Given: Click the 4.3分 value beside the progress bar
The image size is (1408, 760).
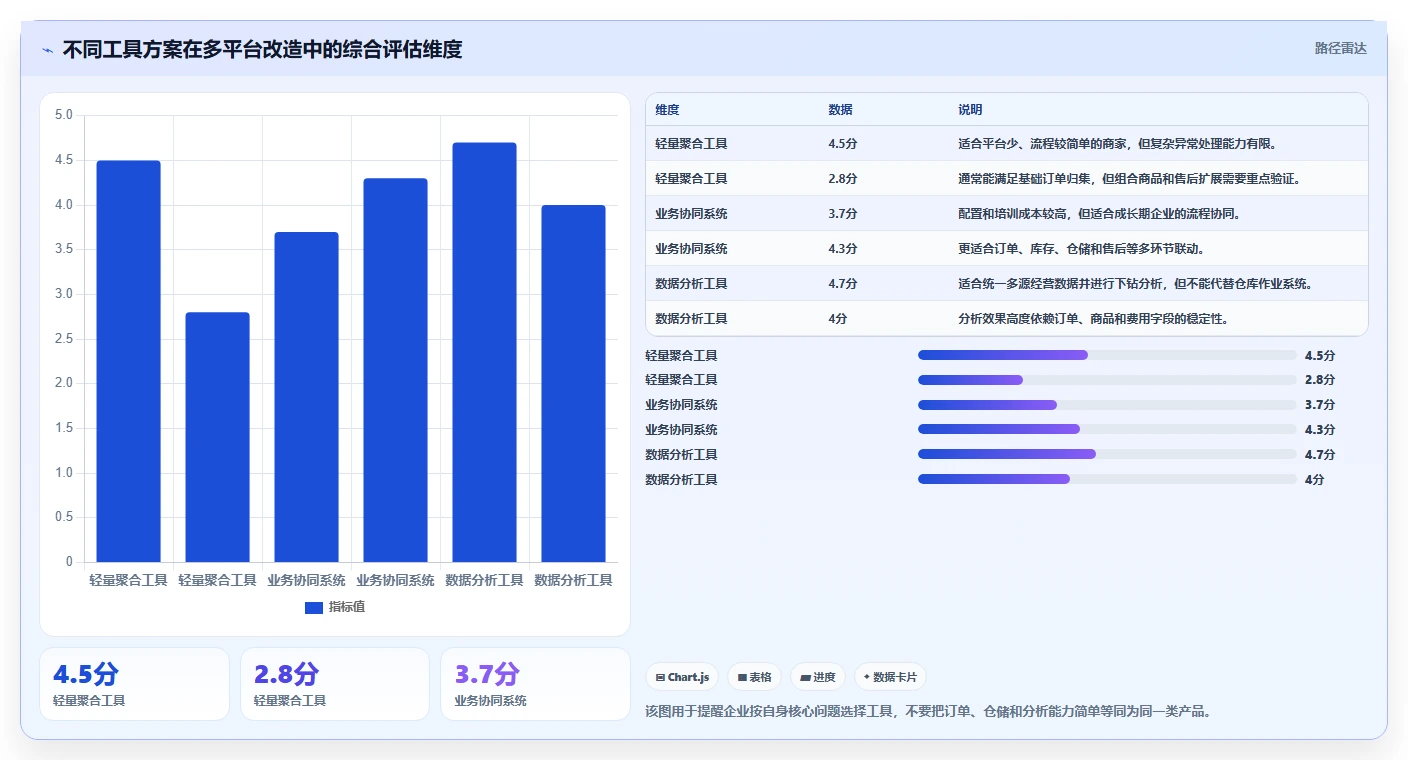Looking at the screenshot, I should click(1320, 429).
